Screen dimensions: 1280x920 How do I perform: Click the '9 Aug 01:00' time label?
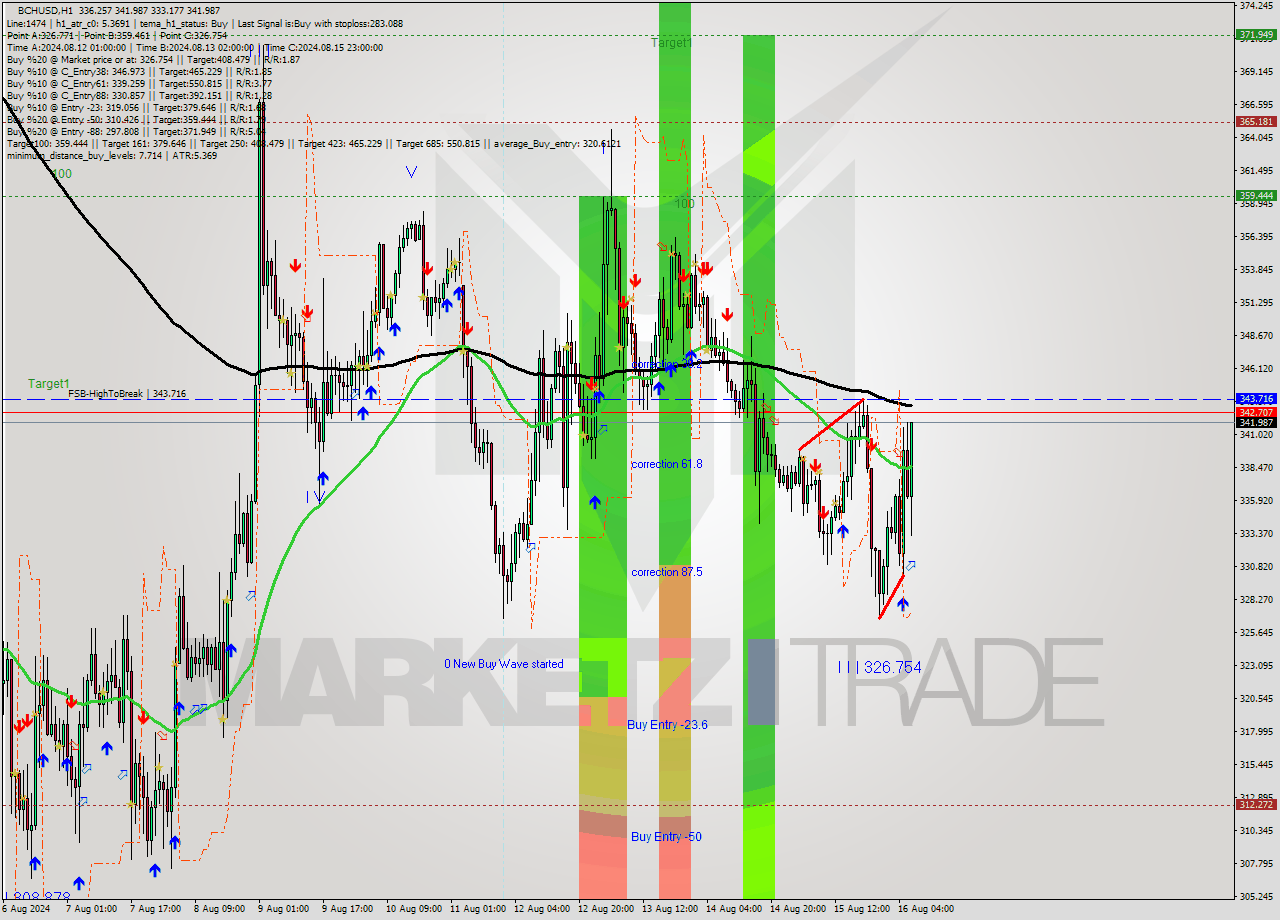pos(283,909)
